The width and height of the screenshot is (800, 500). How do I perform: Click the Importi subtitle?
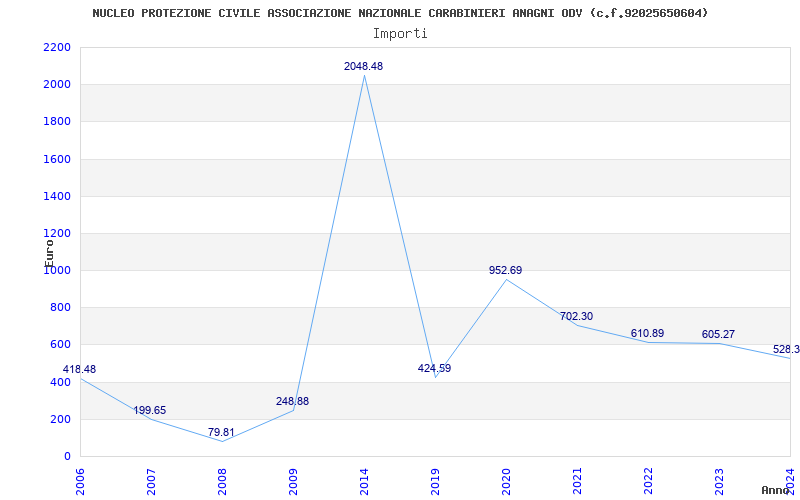pyautogui.click(x=400, y=34)
